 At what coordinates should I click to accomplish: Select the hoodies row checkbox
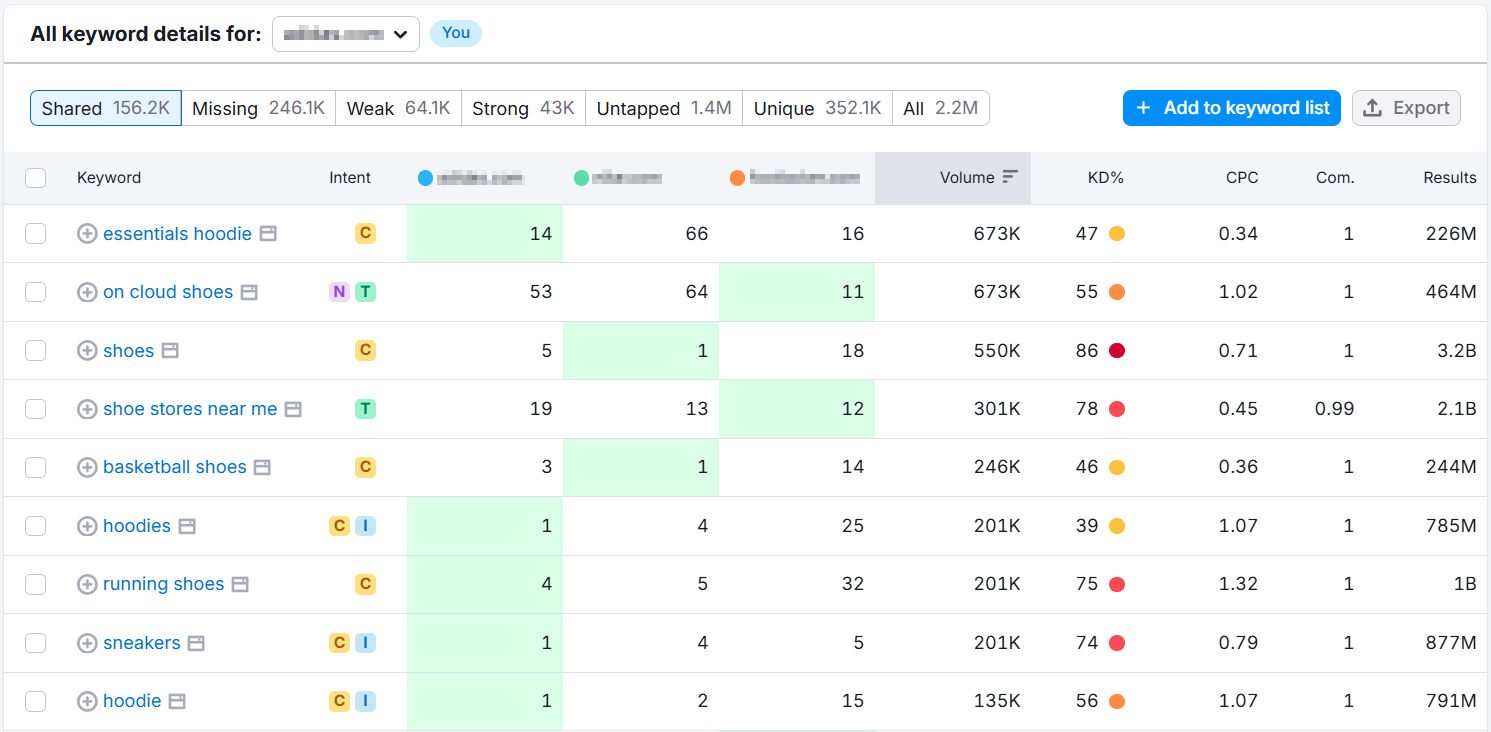36,526
